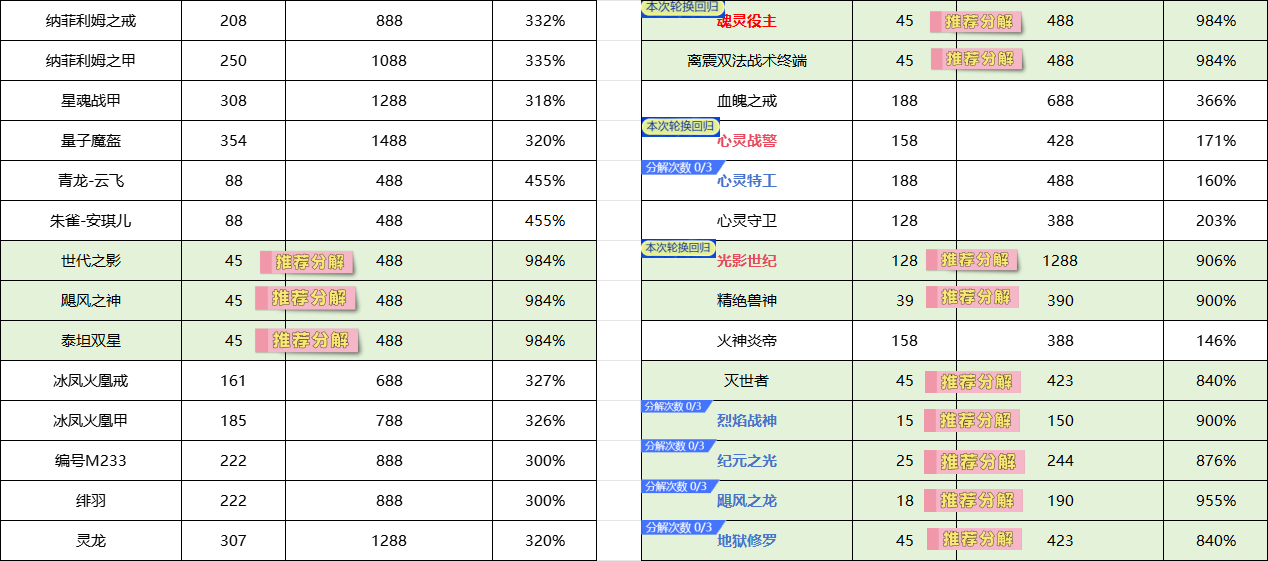Click the 354 value in 量子魔盔 row

click(x=233, y=140)
